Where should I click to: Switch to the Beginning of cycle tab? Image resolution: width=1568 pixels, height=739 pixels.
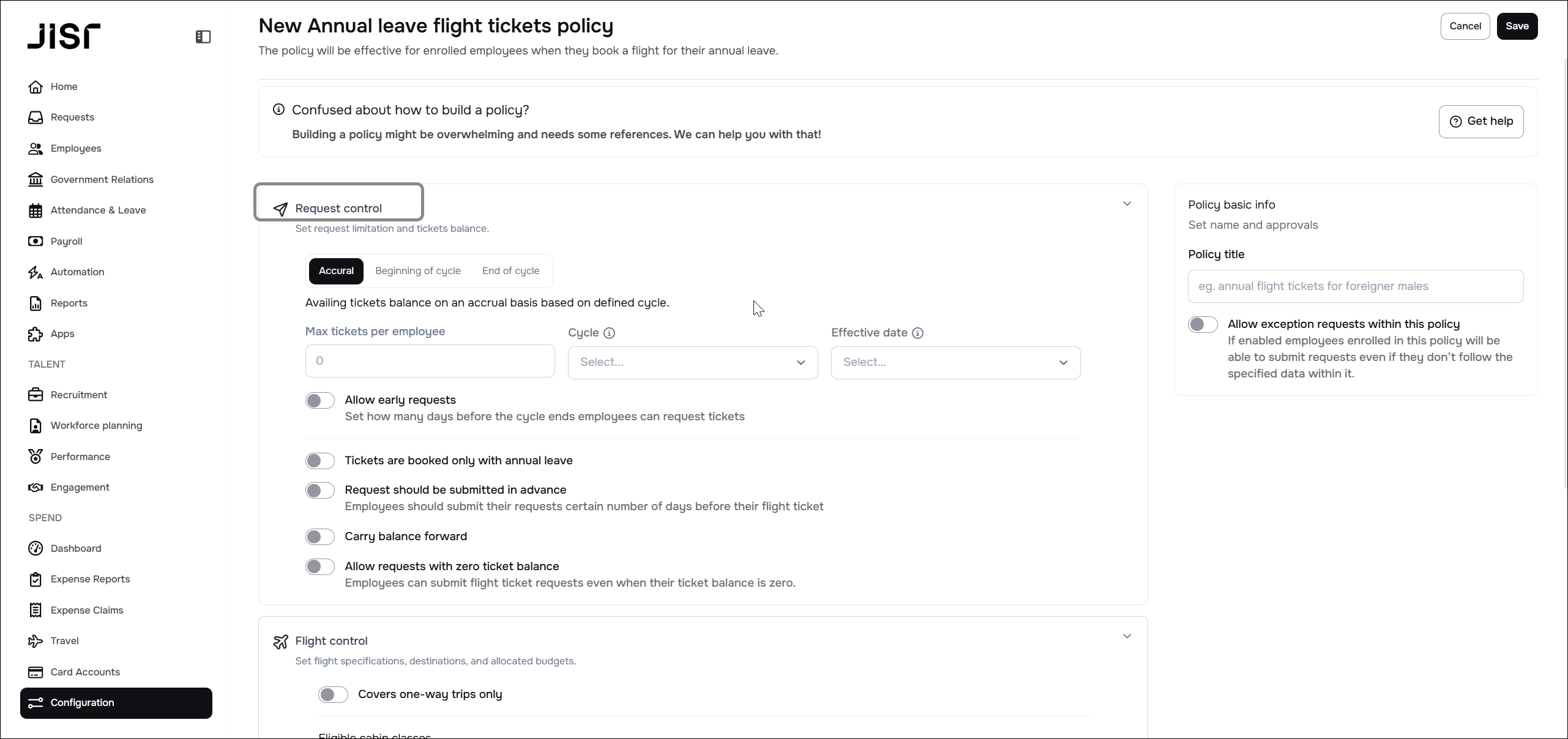point(417,271)
